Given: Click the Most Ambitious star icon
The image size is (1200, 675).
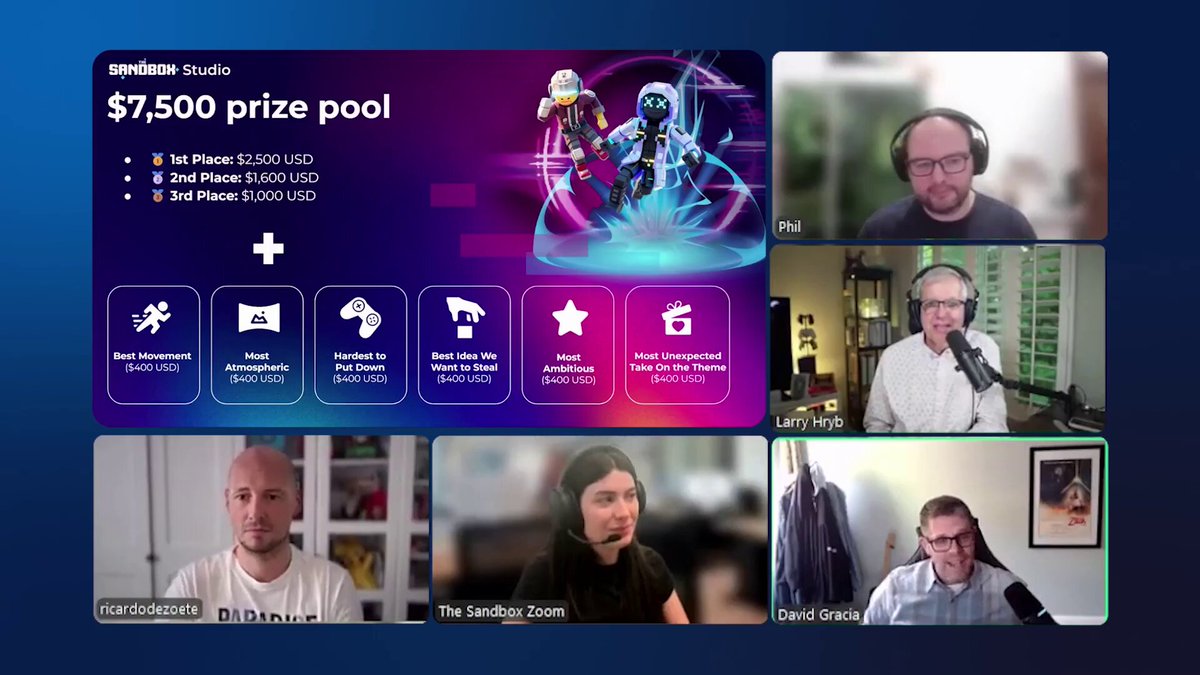Looking at the screenshot, I should 569,318.
